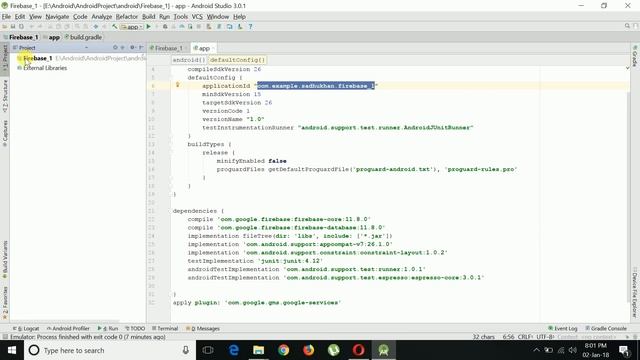Viewport: 640px width, 360px height.
Task: Click the taskbar clock showing 8:01 PM
Action: point(596,350)
